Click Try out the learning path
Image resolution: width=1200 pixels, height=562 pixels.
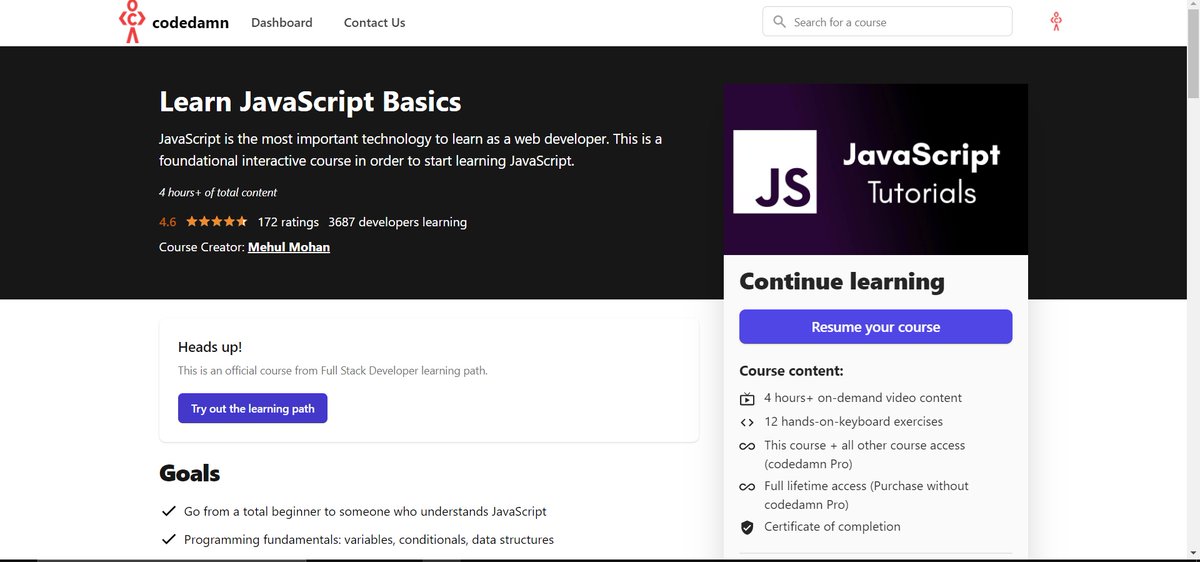253,408
